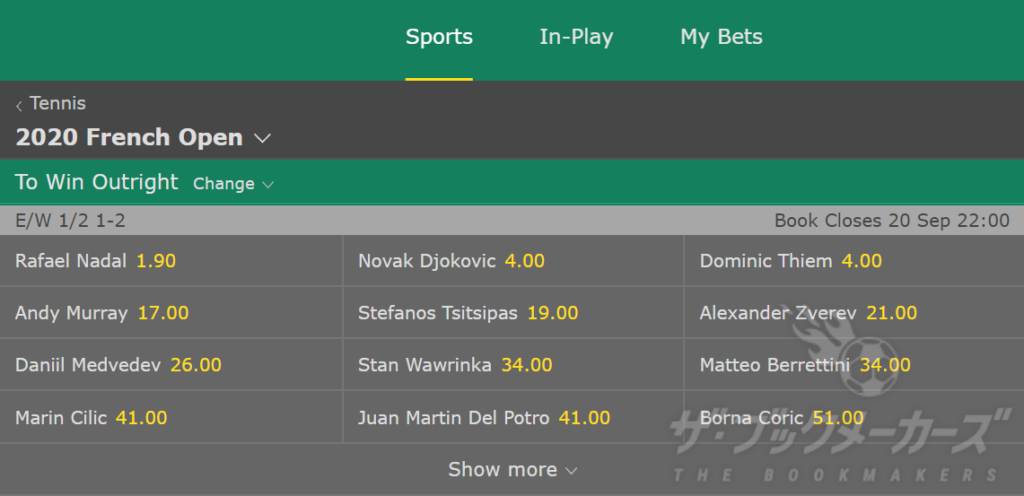The width and height of the screenshot is (1024, 496).
Task: Expand the Show more players list
Action: click(512, 469)
